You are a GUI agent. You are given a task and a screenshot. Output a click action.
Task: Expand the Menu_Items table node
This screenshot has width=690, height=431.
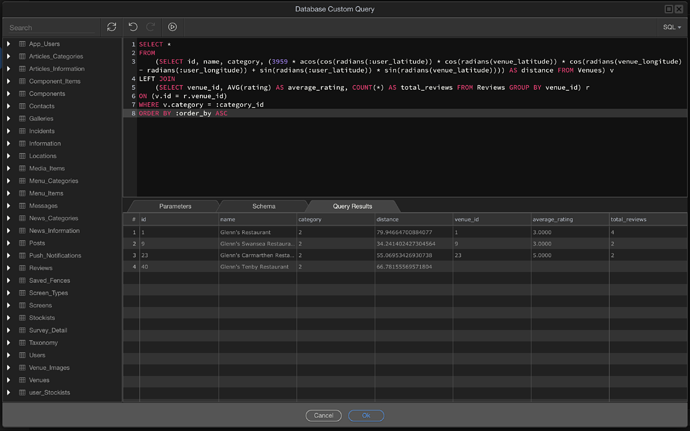[8, 193]
